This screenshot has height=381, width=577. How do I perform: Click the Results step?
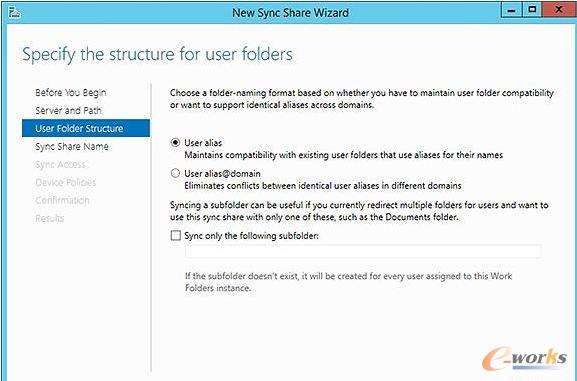coord(50,218)
